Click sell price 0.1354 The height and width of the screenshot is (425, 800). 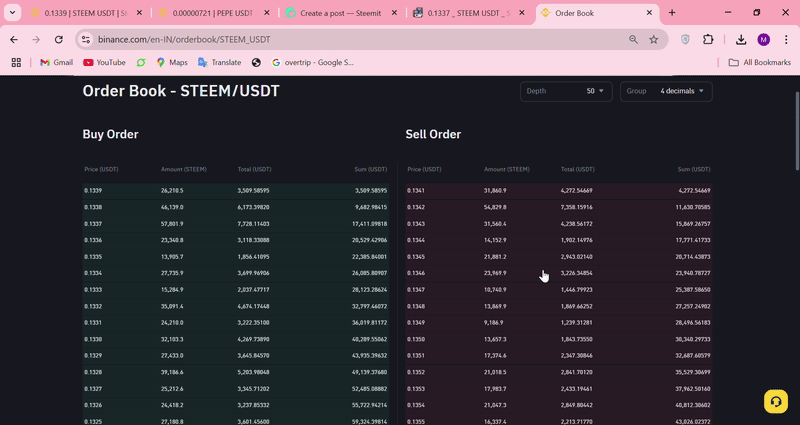click(x=416, y=405)
